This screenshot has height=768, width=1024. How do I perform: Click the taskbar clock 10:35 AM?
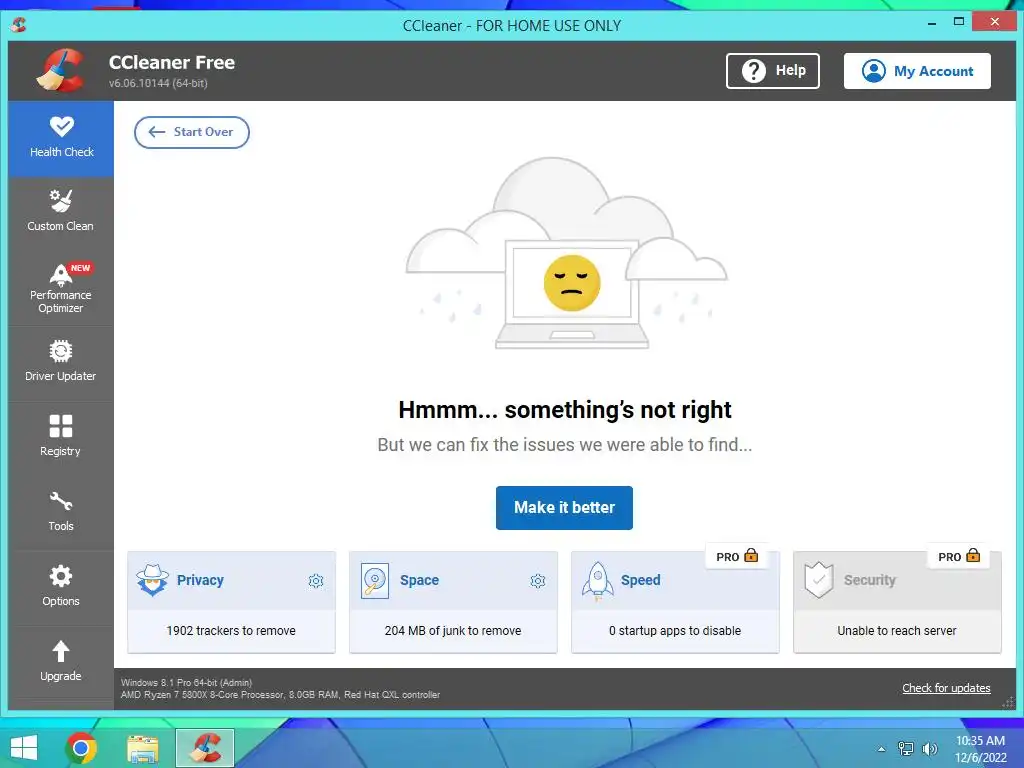980,741
